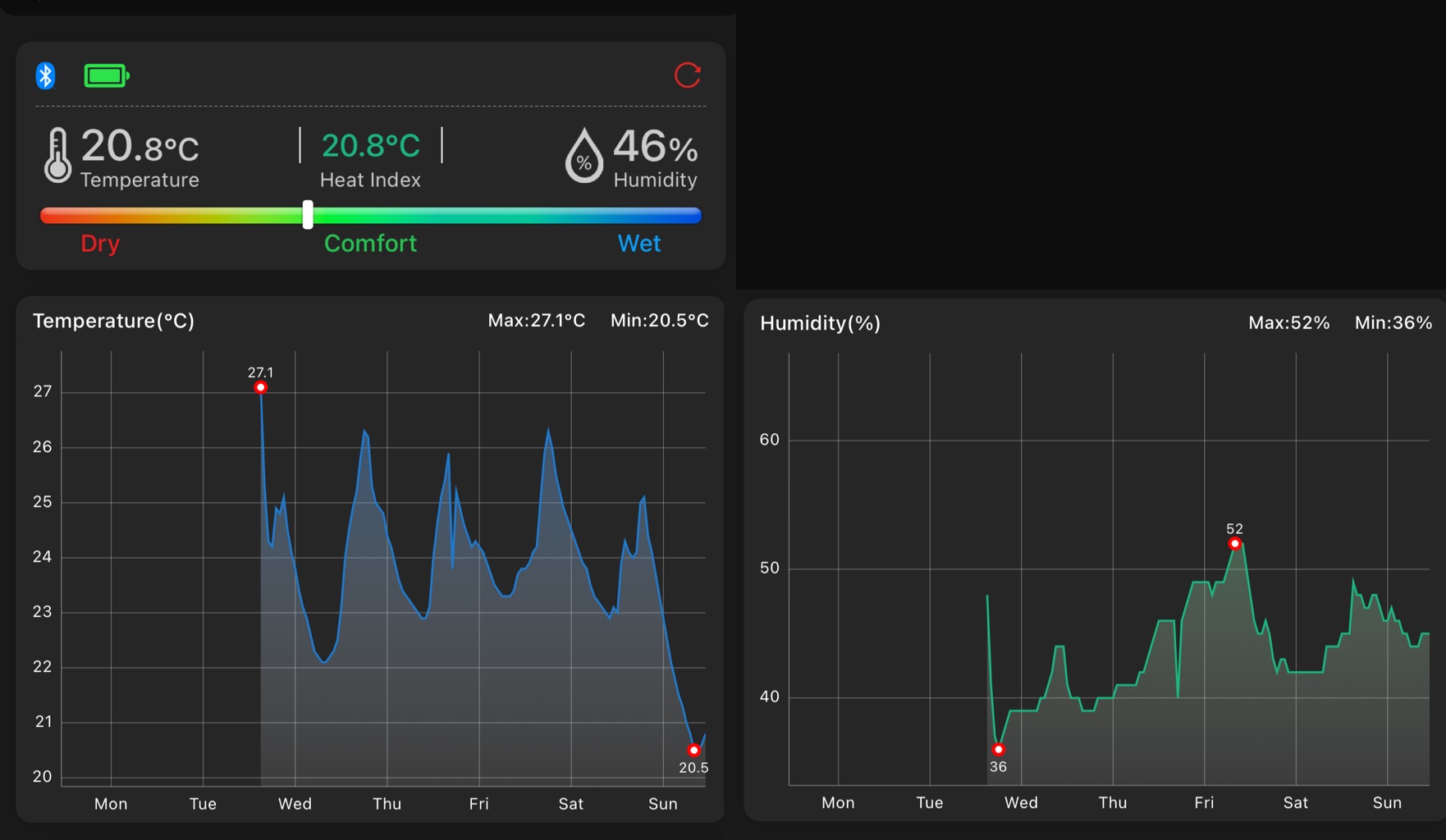Screen dimensions: 1446x840
Task: Click Max:27.1°C in temperature chart header
Action: (537, 321)
